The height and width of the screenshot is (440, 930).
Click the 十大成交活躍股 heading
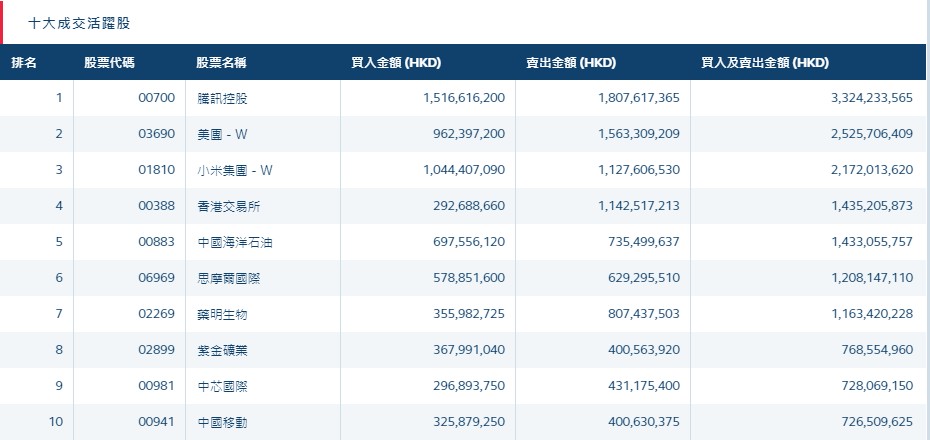[x=79, y=24]
